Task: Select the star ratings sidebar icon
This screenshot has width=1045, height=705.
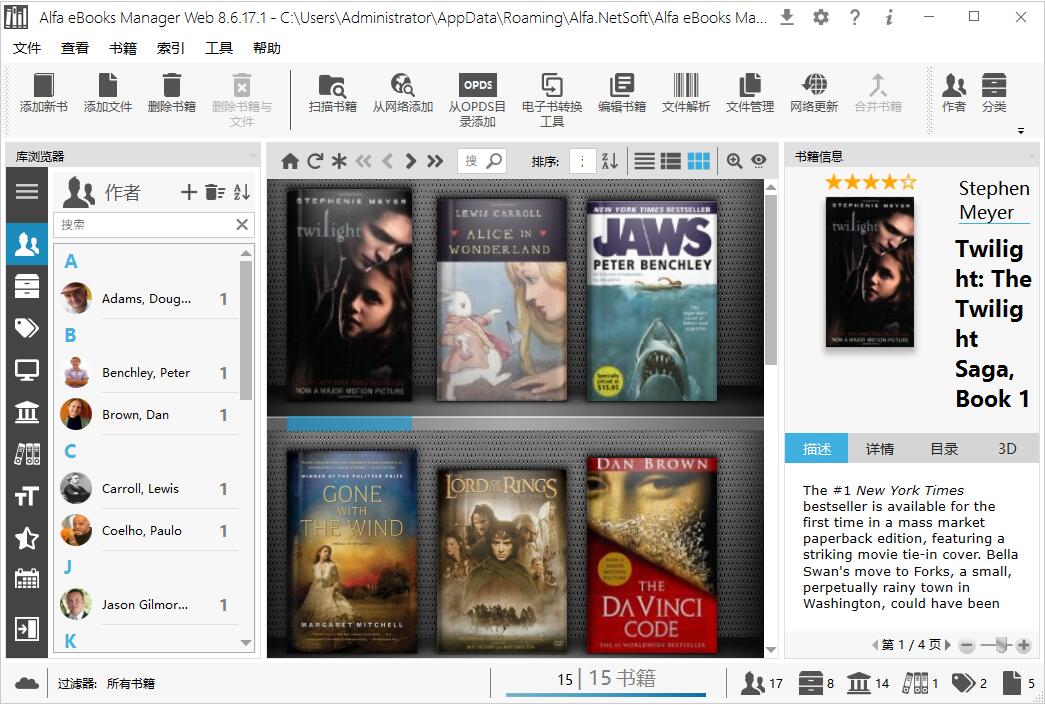Action: [27, 537]
